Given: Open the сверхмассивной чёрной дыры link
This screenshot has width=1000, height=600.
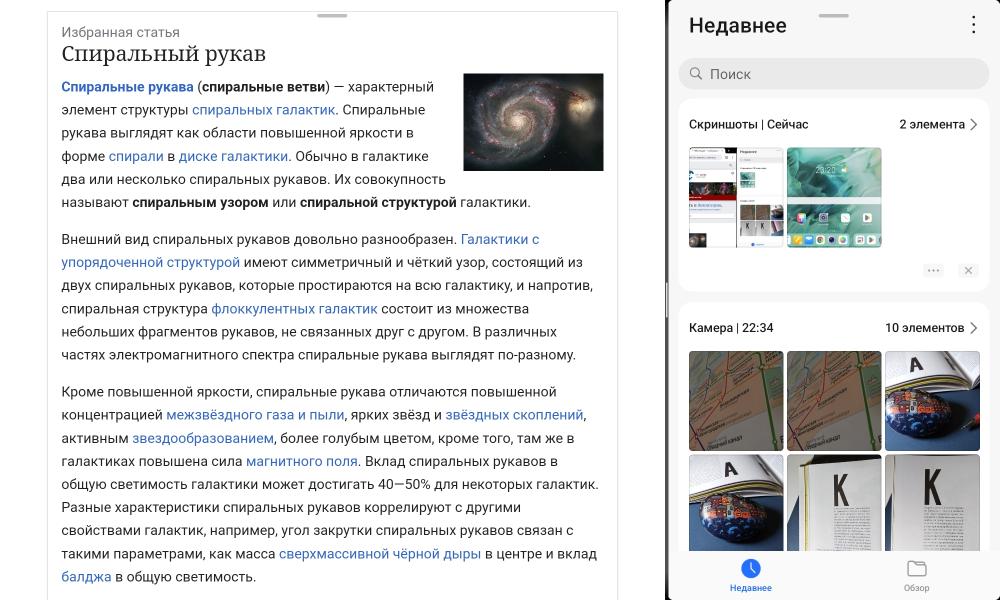Looking at the screenshot, I should click(x=380, y=553).
